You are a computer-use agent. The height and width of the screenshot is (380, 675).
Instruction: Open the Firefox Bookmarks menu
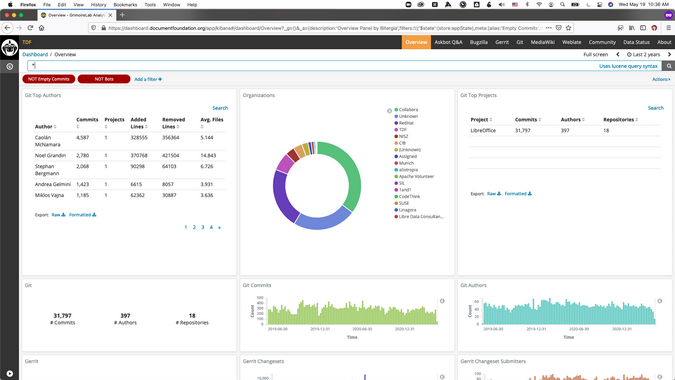125,4
